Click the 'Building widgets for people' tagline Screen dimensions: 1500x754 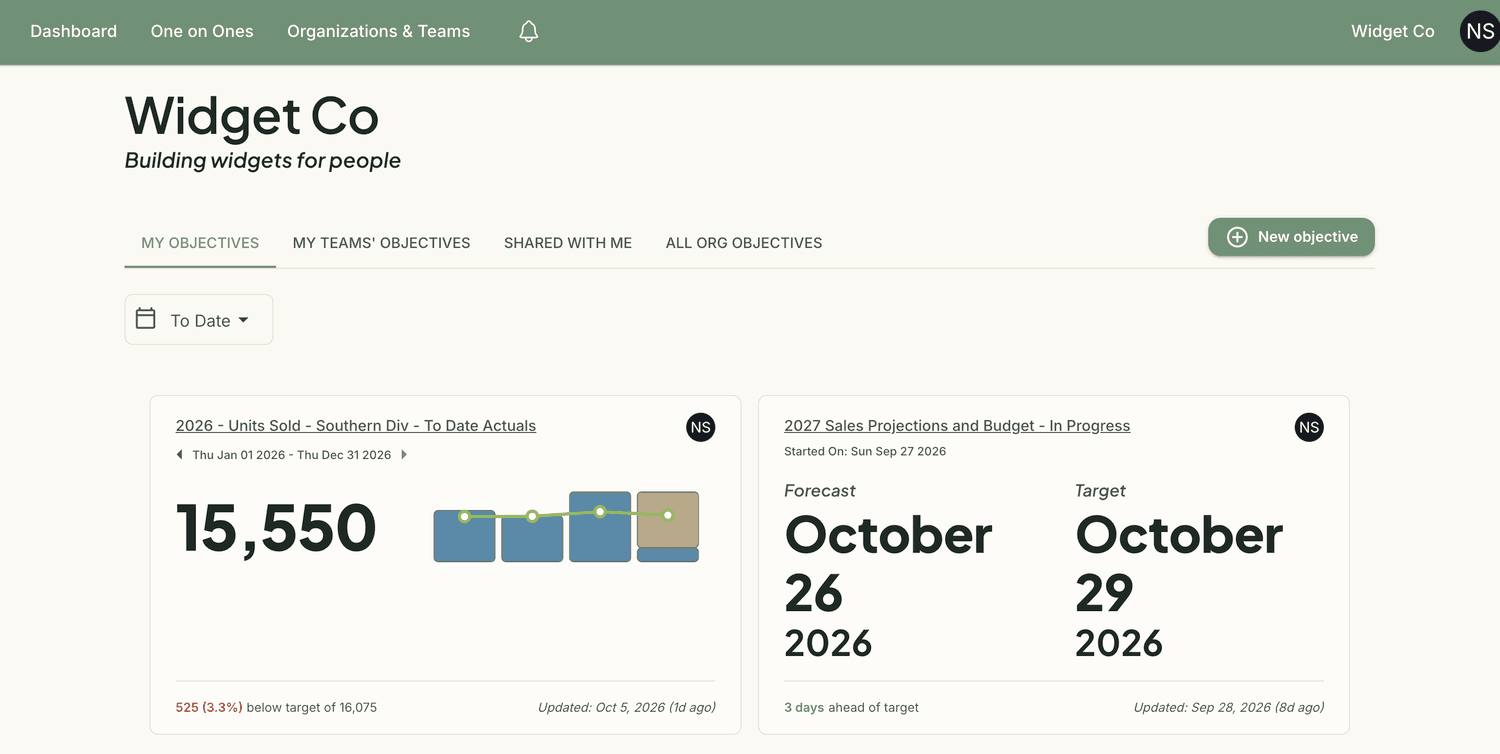(x=263, y=161)
